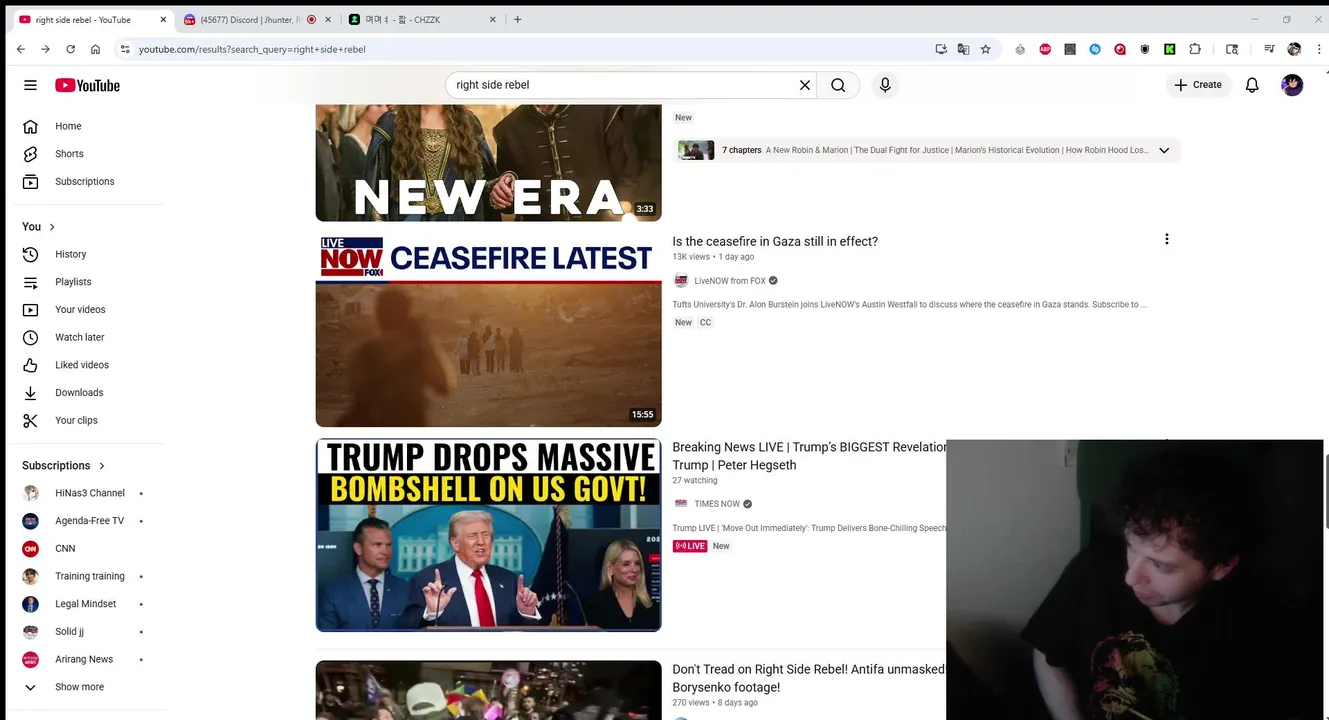Open the Shazam extension icon
Screen dimensions: 1329x720
(x=1095, y=49)
